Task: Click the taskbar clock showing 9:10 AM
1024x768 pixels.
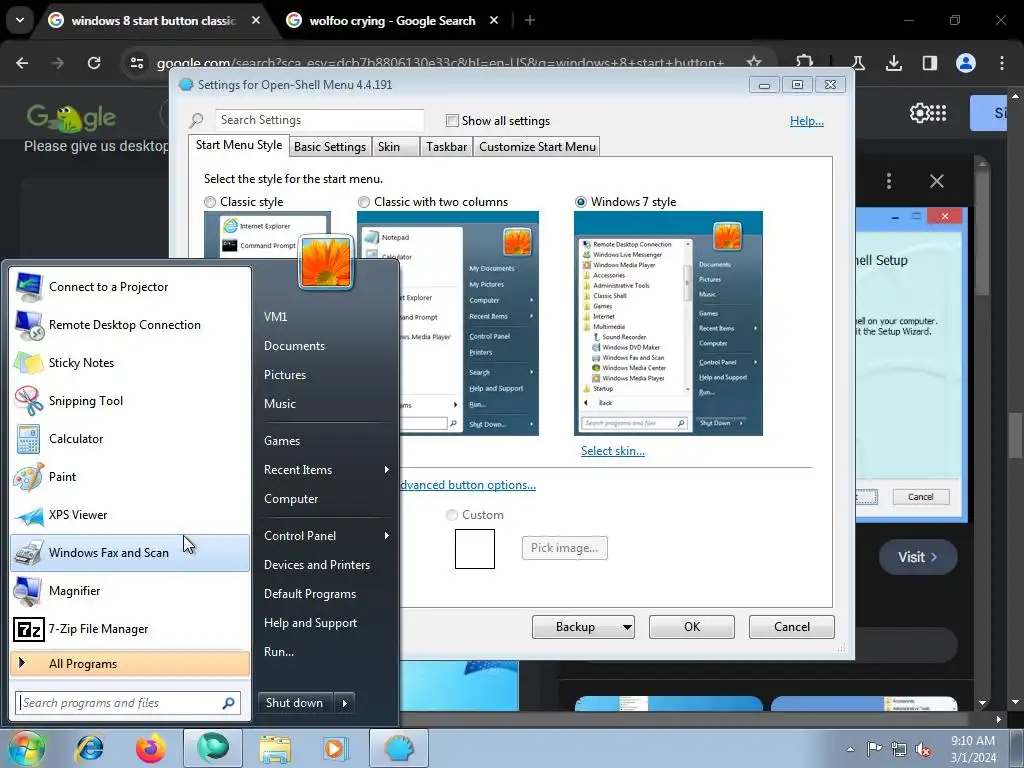Action: (x=973, y=749)
